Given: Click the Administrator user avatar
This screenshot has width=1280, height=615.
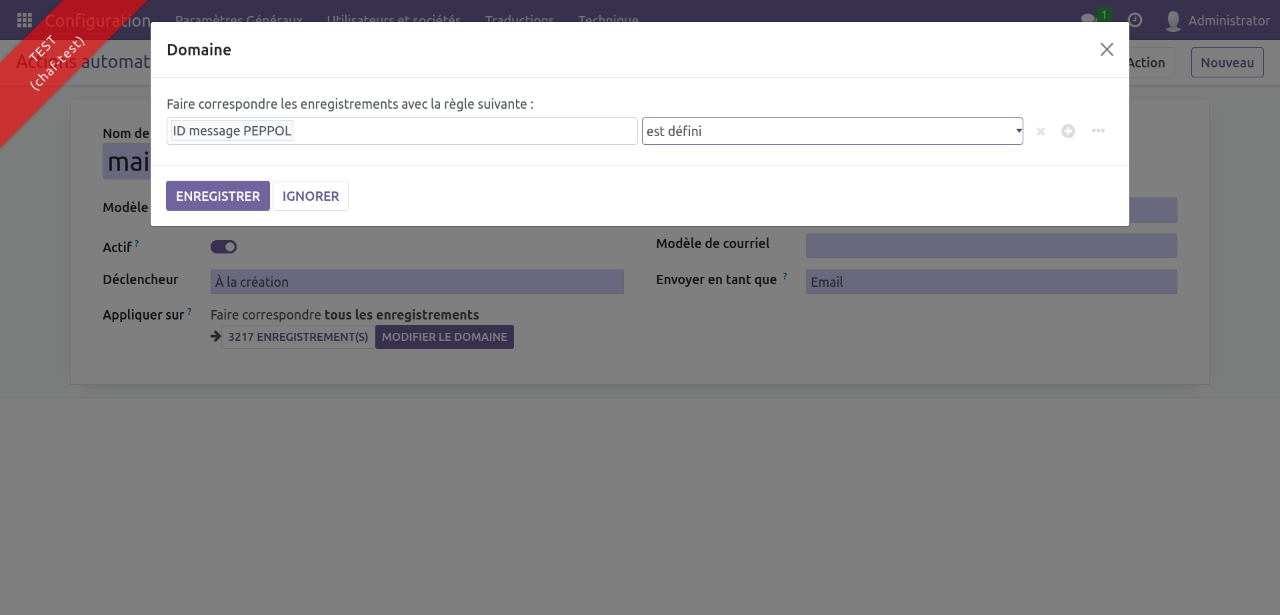Looking at the screenshot, I should point(1173,20).
